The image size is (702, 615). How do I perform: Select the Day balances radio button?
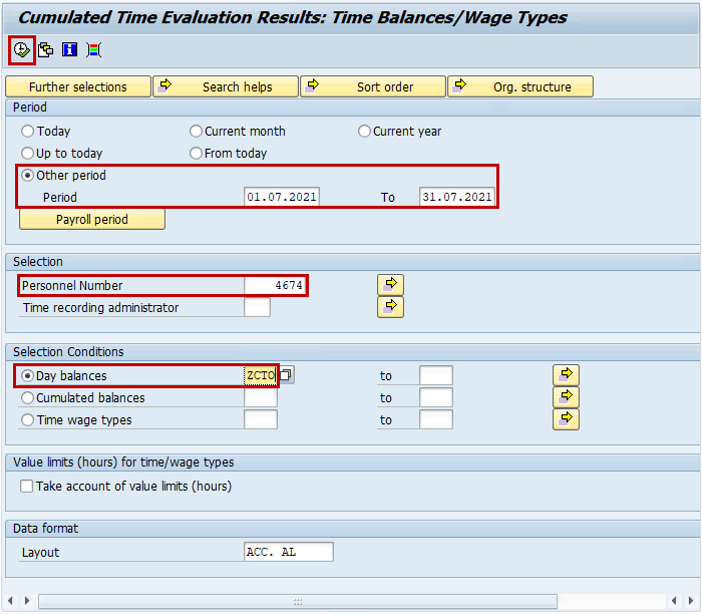point(28,376)
